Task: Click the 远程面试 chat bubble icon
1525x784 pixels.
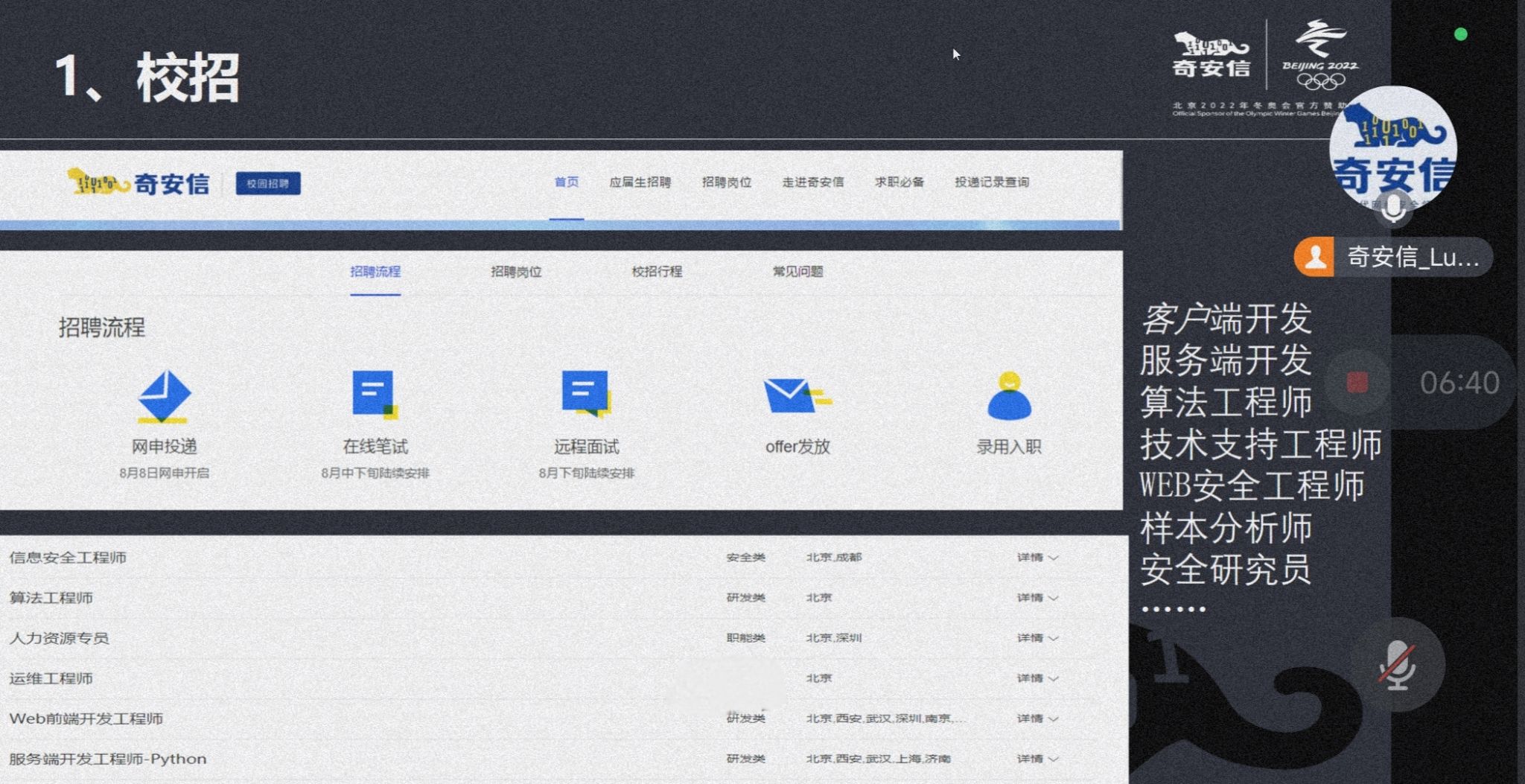Action: (x=586, y=394)
